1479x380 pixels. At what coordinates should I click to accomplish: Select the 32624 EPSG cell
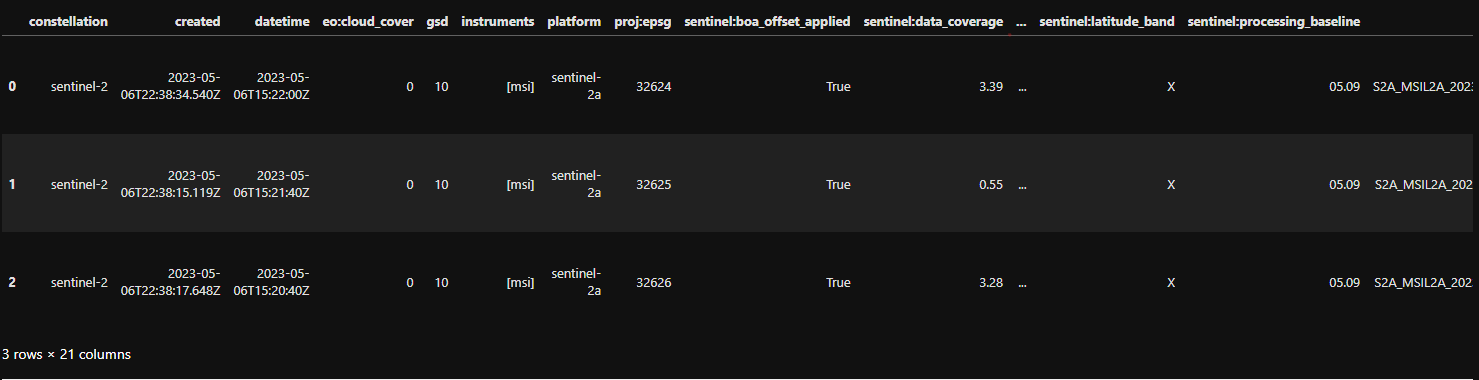[654, 86]
